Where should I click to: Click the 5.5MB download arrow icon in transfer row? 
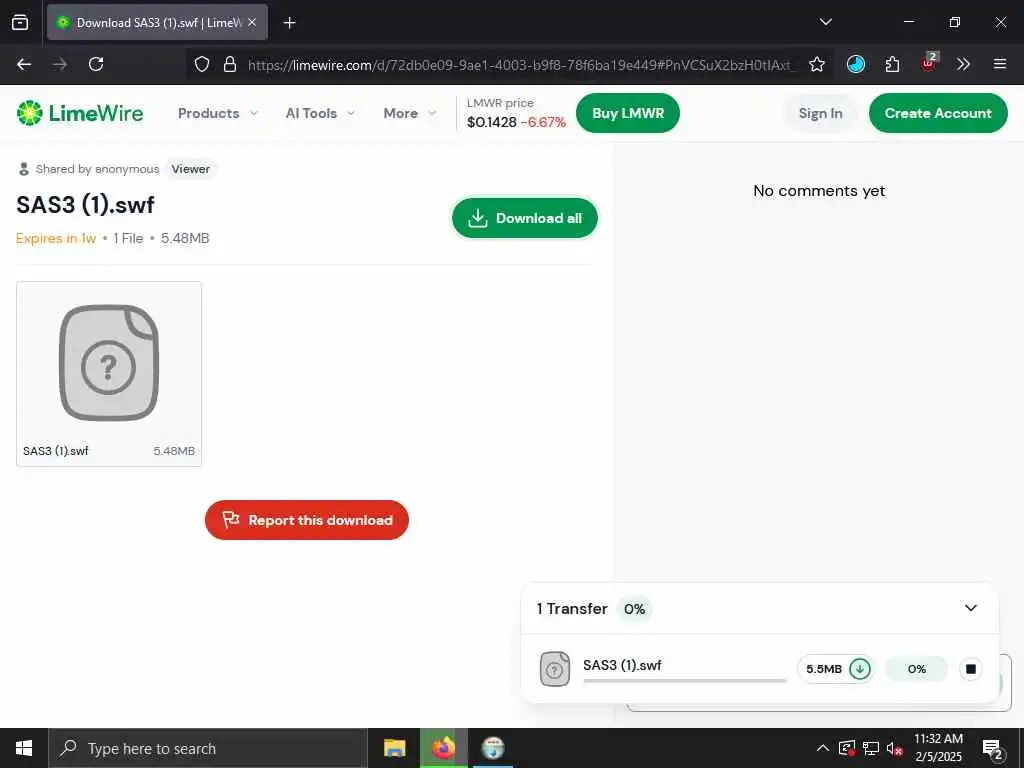pos(860,669)
